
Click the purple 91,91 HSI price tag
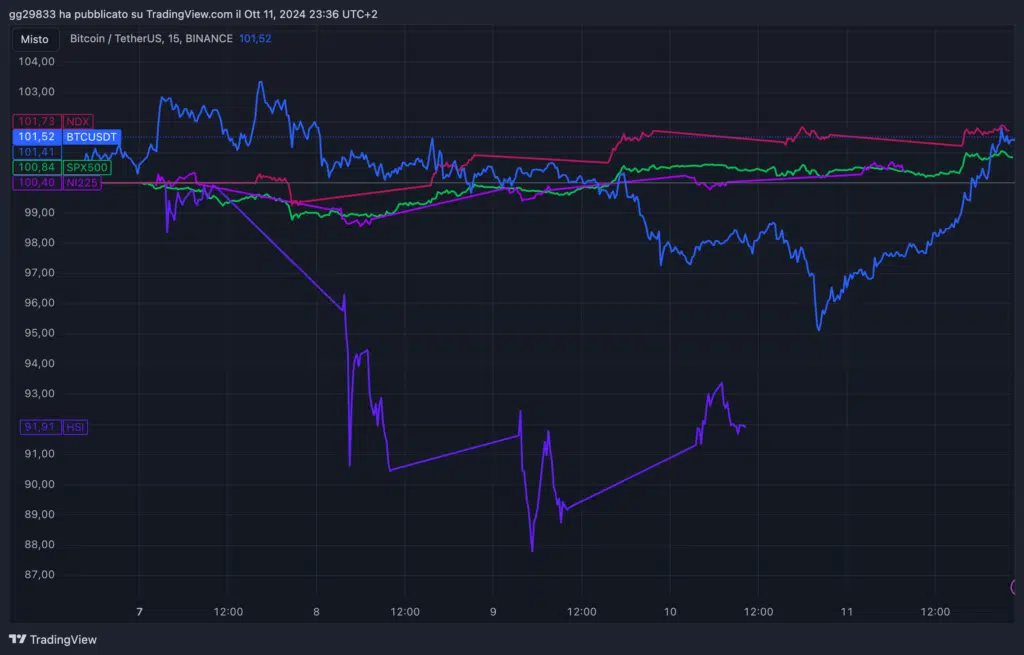[x=39, y=427]
